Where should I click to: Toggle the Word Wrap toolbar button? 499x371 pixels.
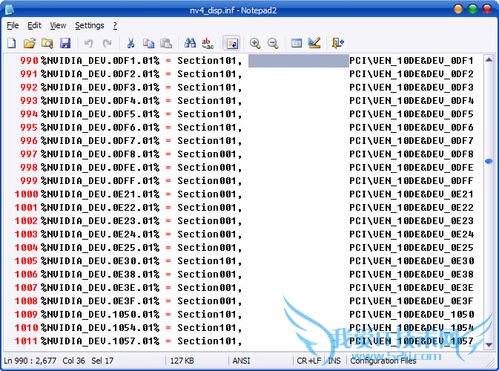click(232, 43)
